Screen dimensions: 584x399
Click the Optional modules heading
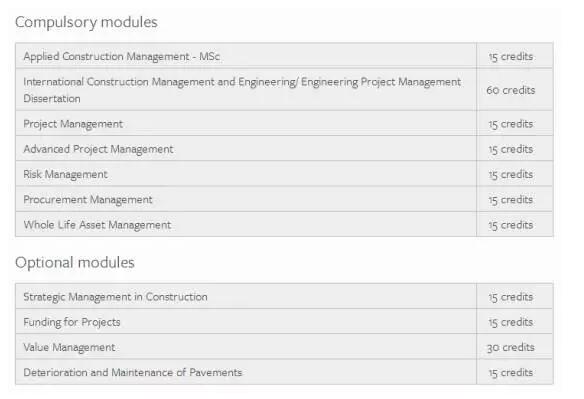(x=75, y=263)
